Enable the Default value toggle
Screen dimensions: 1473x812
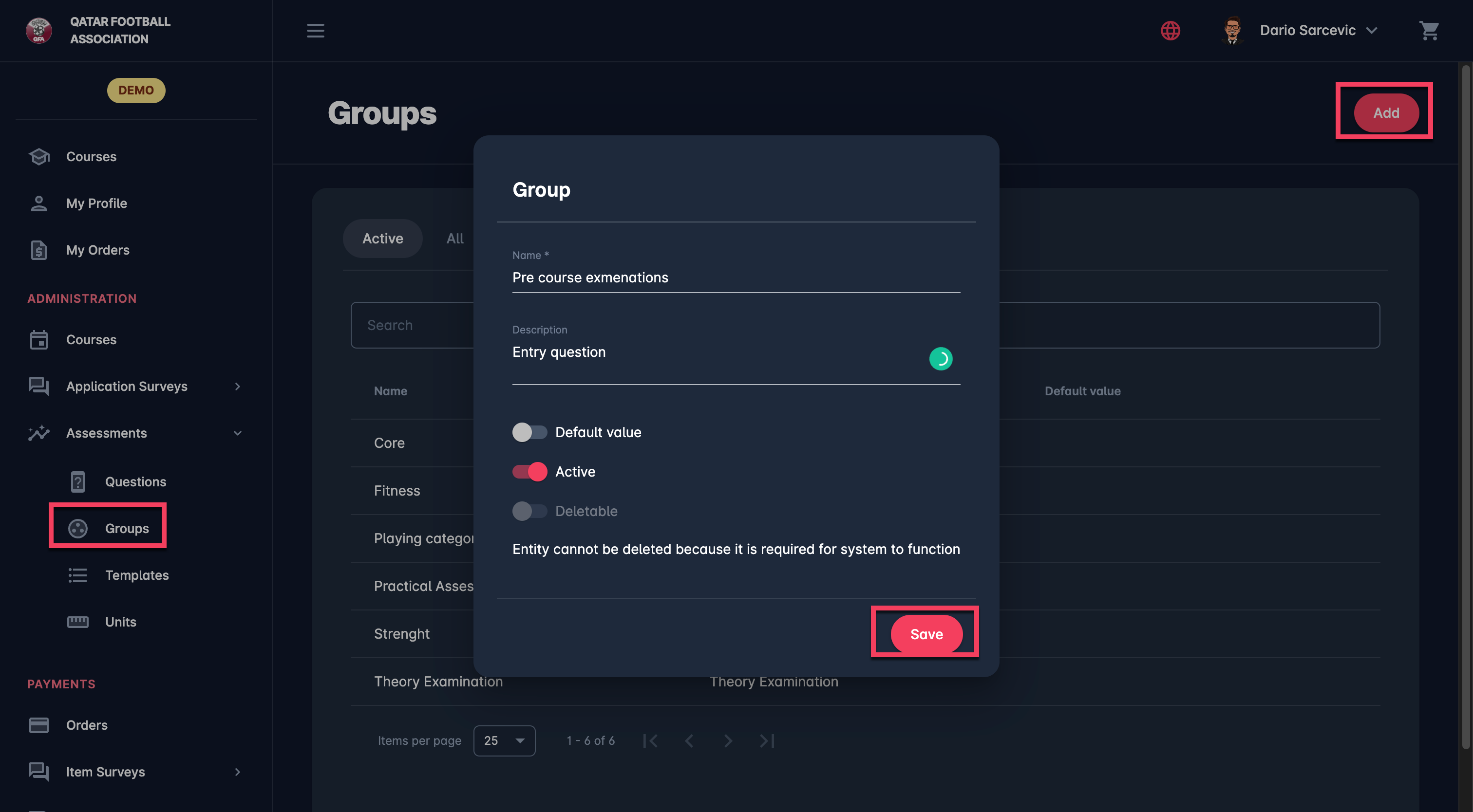click(529, 432)
